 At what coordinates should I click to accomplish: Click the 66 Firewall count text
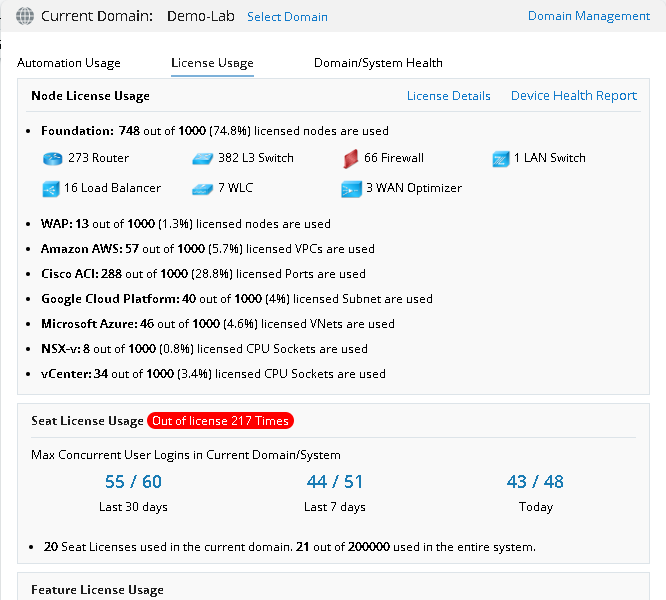(x=394, y=158)
